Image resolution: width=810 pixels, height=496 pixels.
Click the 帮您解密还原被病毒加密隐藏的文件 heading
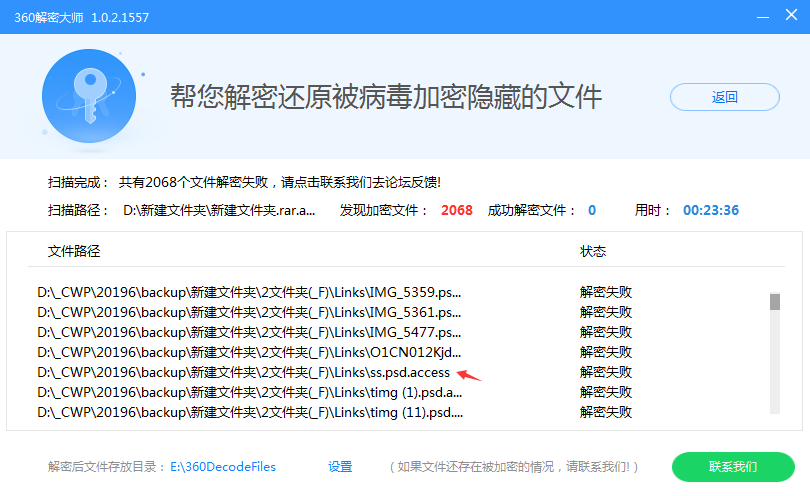pyautogui.click(x=386, y=97)
